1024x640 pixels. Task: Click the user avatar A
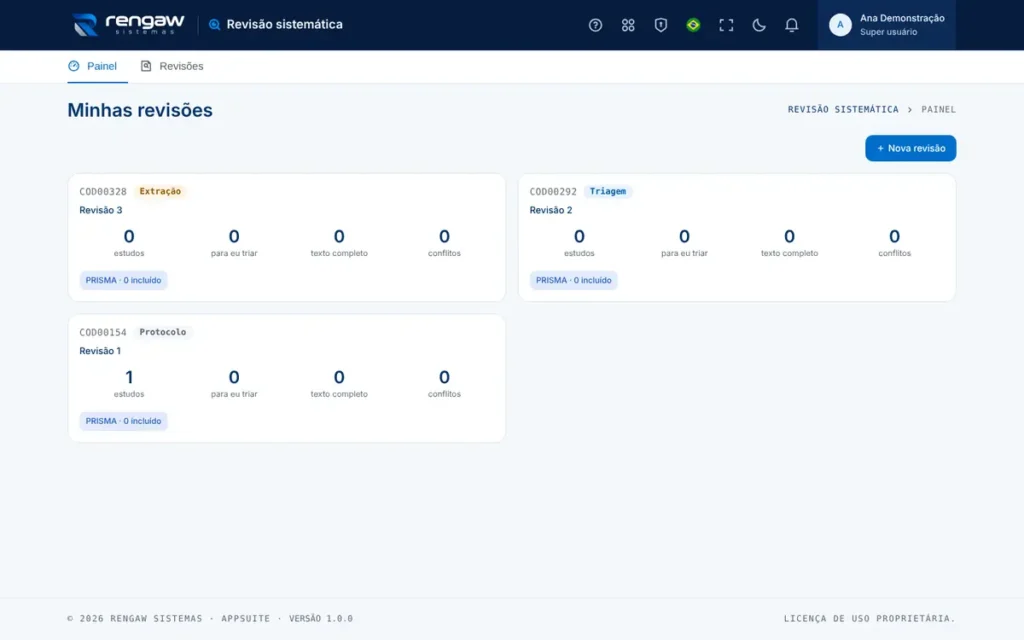tap(840, 25)
